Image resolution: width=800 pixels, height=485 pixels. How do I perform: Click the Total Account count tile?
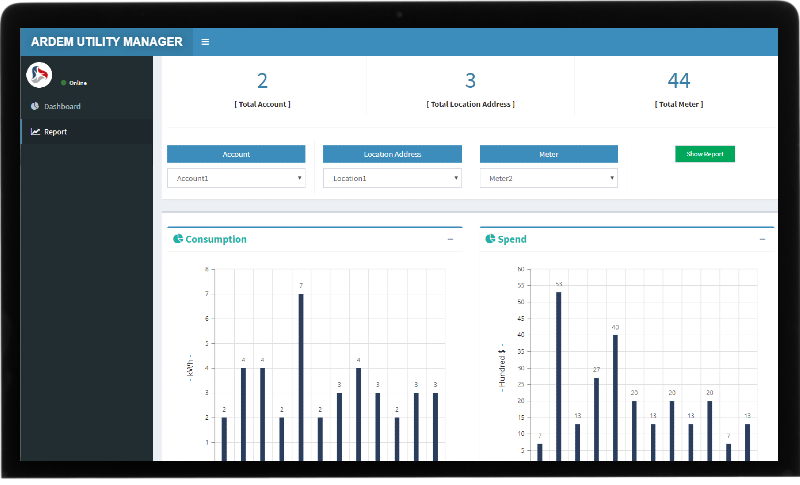pyautogui.click(x=262, y=89)
